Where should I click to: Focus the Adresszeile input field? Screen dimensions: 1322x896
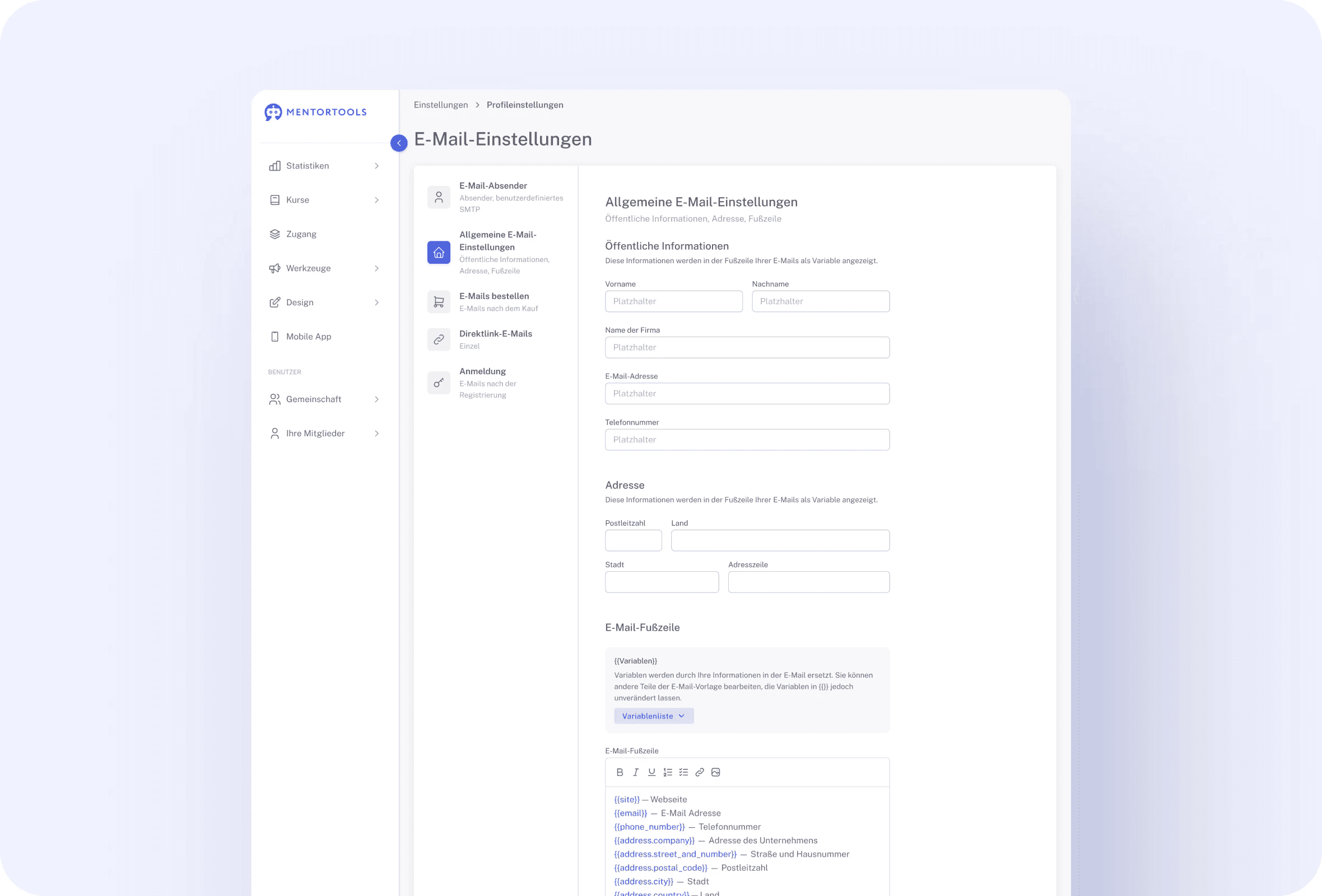[x=808, y=582]
